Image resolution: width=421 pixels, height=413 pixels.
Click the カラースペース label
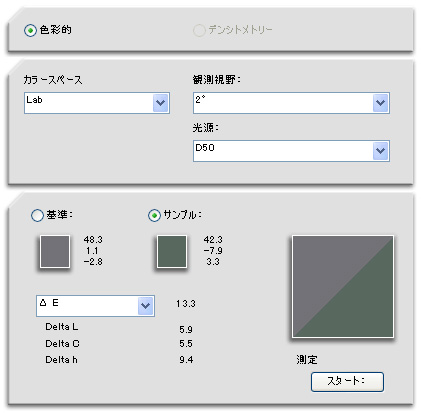point(53,80)
